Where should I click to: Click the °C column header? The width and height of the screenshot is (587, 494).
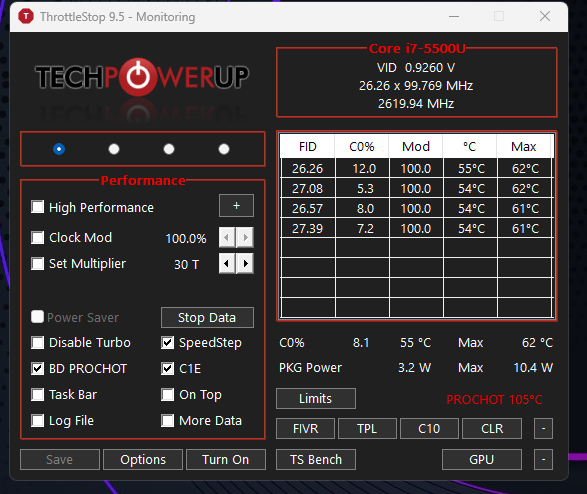coord(469,146)
